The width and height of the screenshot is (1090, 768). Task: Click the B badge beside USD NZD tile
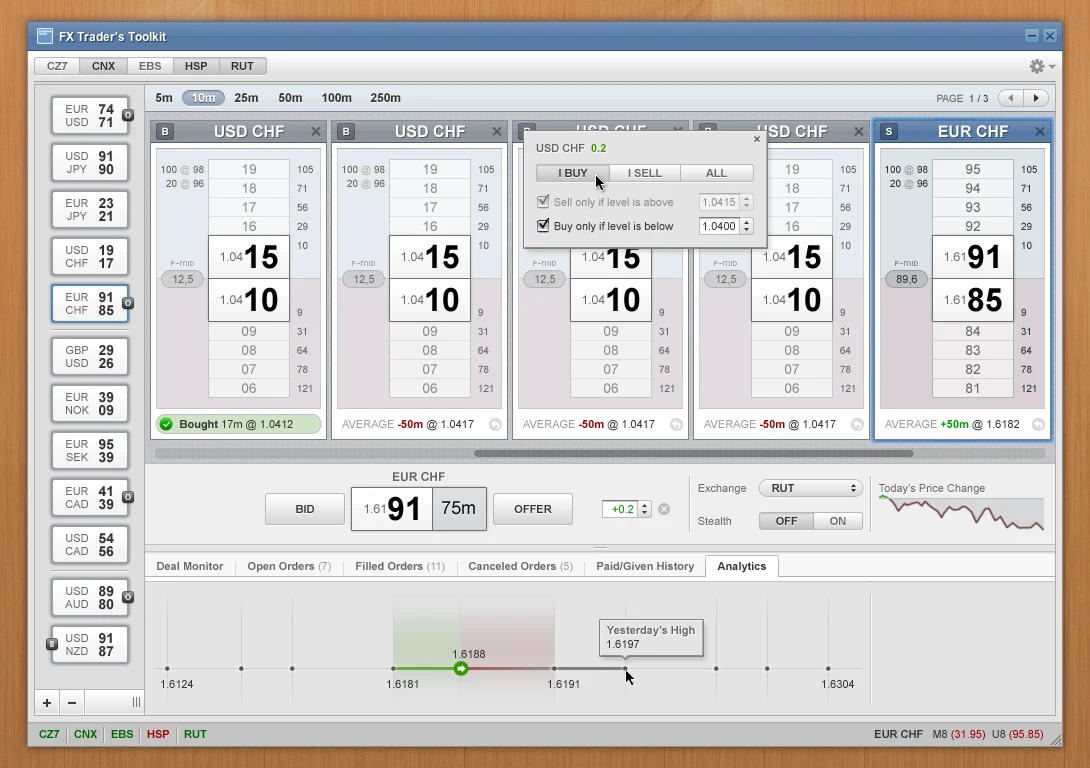click(51, 644)
